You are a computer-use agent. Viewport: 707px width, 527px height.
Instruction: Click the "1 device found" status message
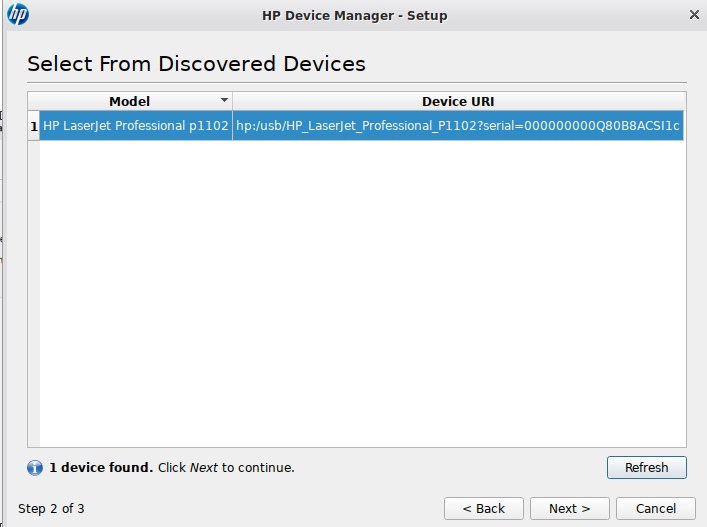click(101, 467)
